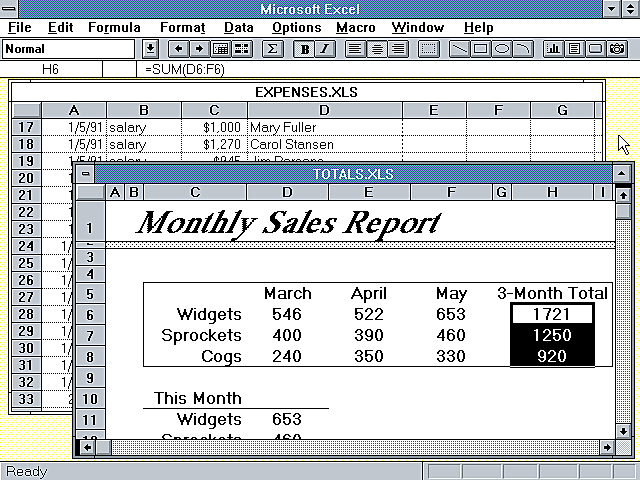This screenshot has height=480, width=640.
Task: Click the $1,270 cell
Action: coord(214,144)
